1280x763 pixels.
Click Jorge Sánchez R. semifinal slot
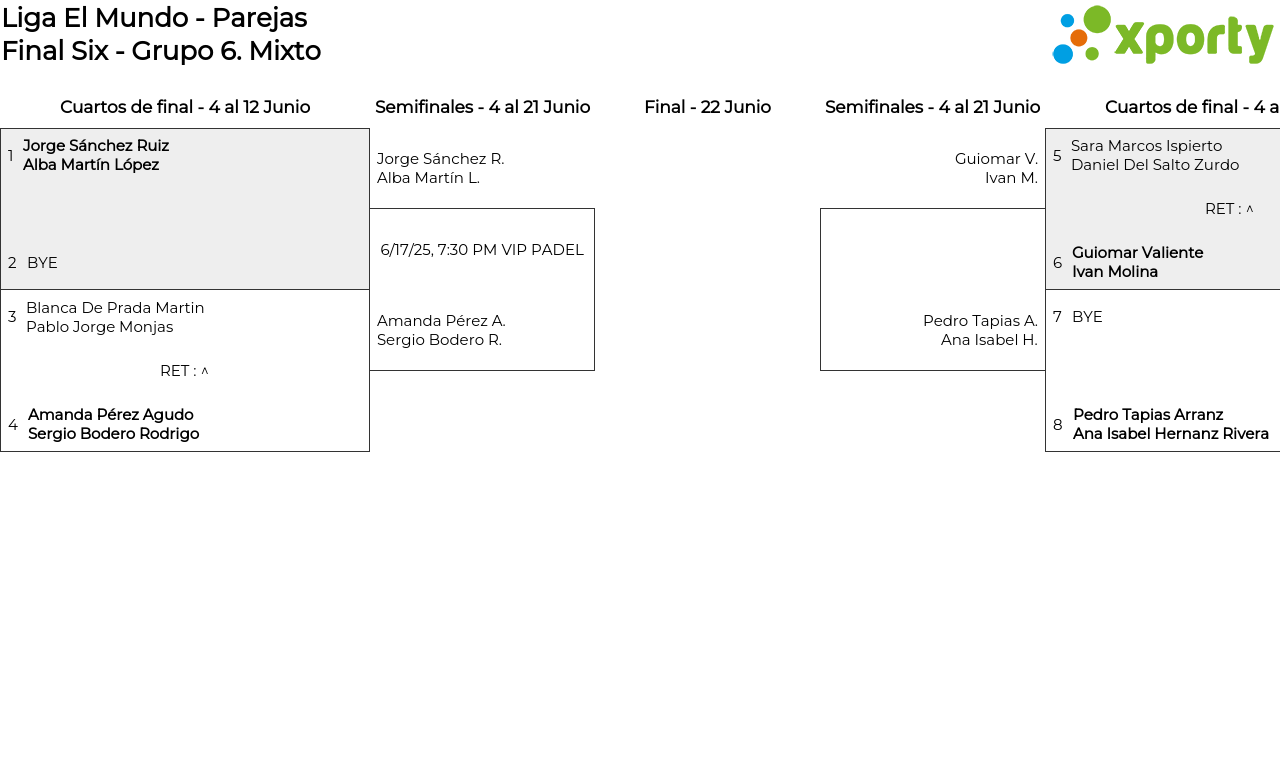[440, 168]
